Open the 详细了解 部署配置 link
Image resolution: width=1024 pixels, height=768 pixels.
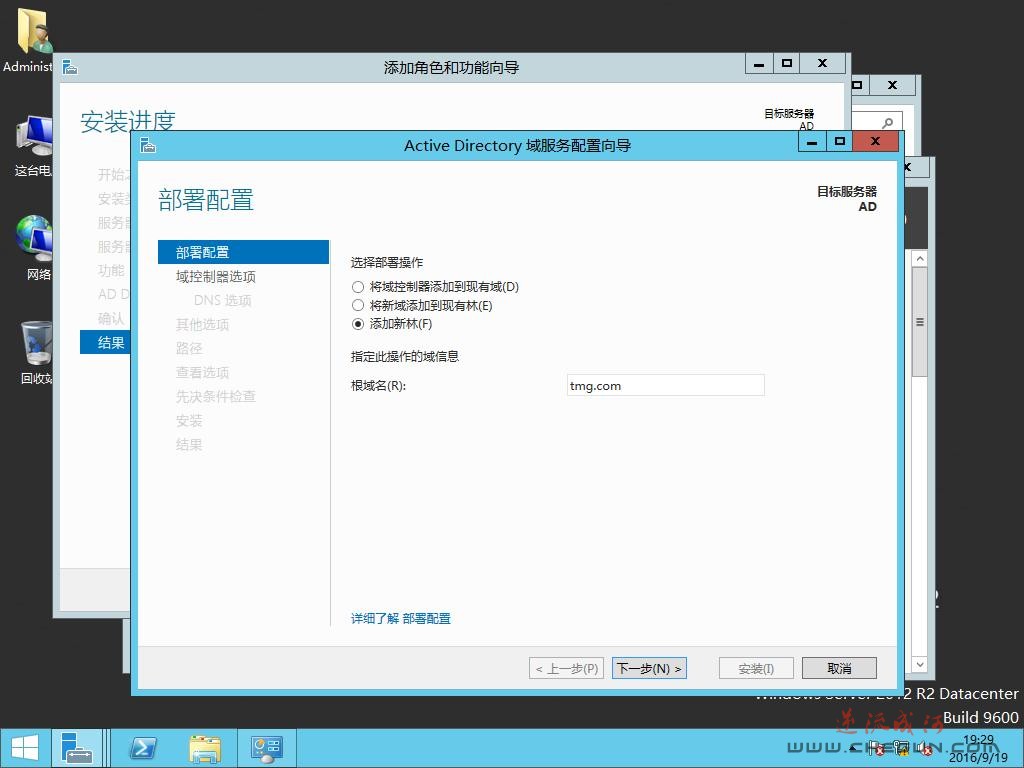point(400,618)
